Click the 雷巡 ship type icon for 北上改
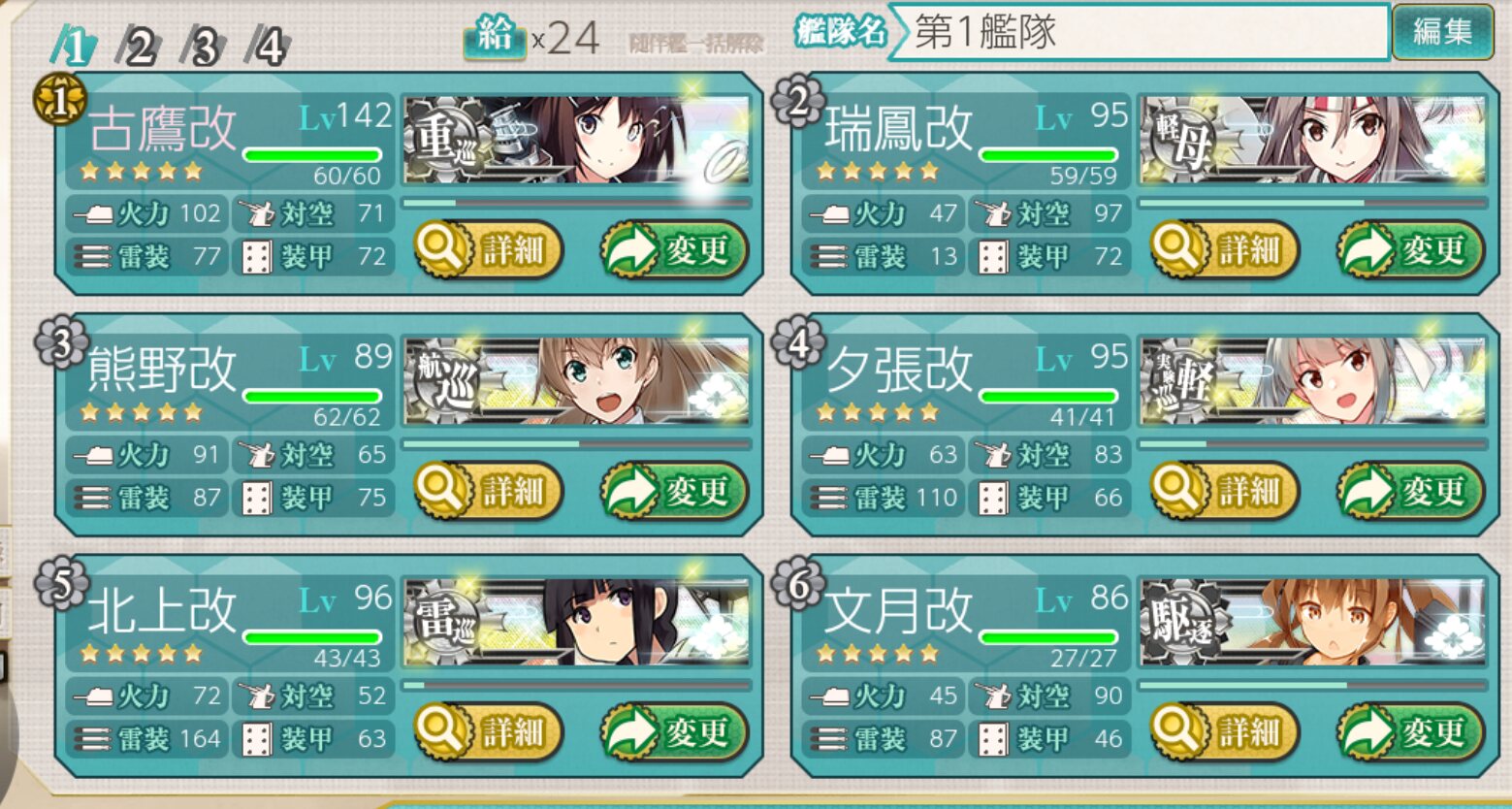Viewport: 1512px width, 809px height. (447, 621)
